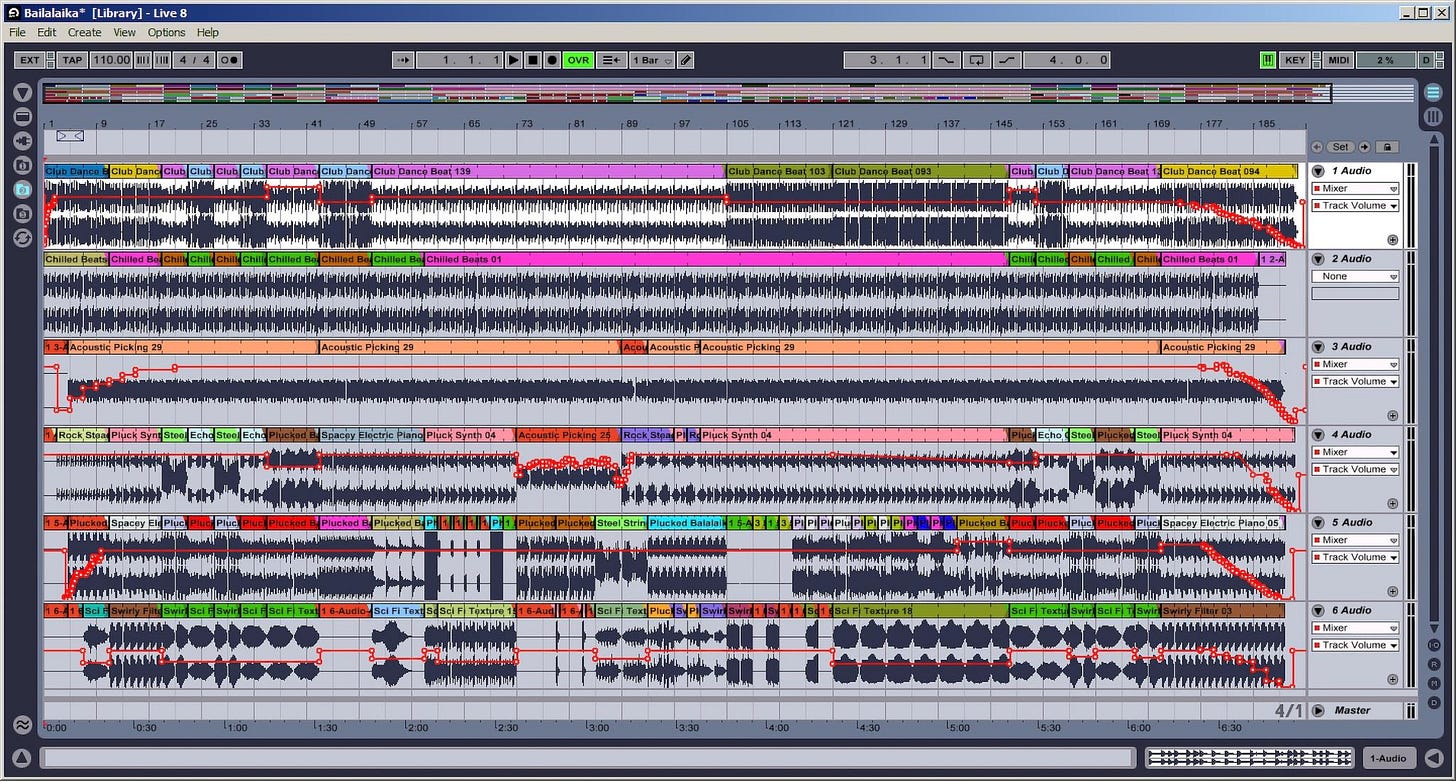Open the Live Device Browser icon

coord(23,117)
